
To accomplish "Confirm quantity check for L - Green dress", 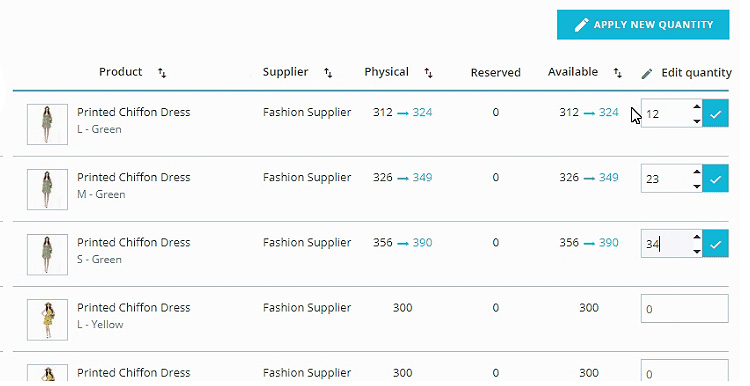I will click(x=716, y=113).
